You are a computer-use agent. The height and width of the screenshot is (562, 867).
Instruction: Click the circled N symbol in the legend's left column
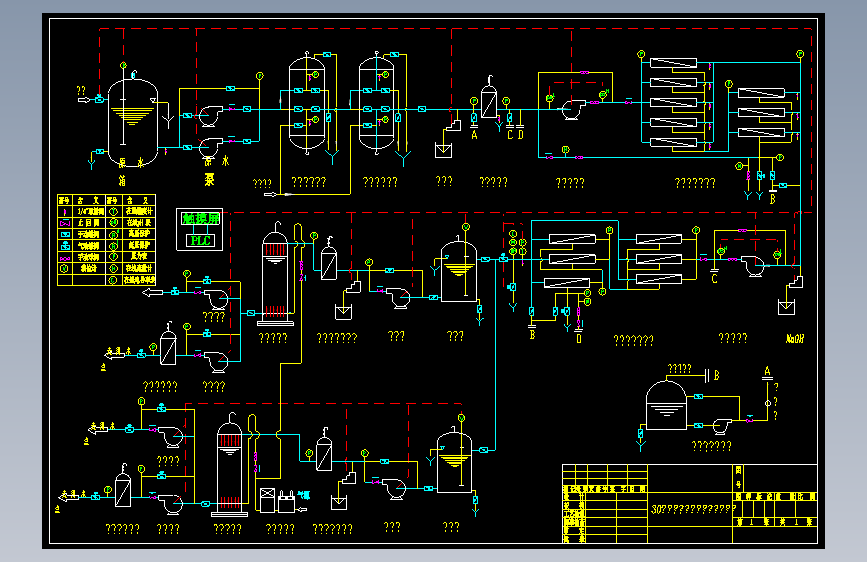coord(65,268)
